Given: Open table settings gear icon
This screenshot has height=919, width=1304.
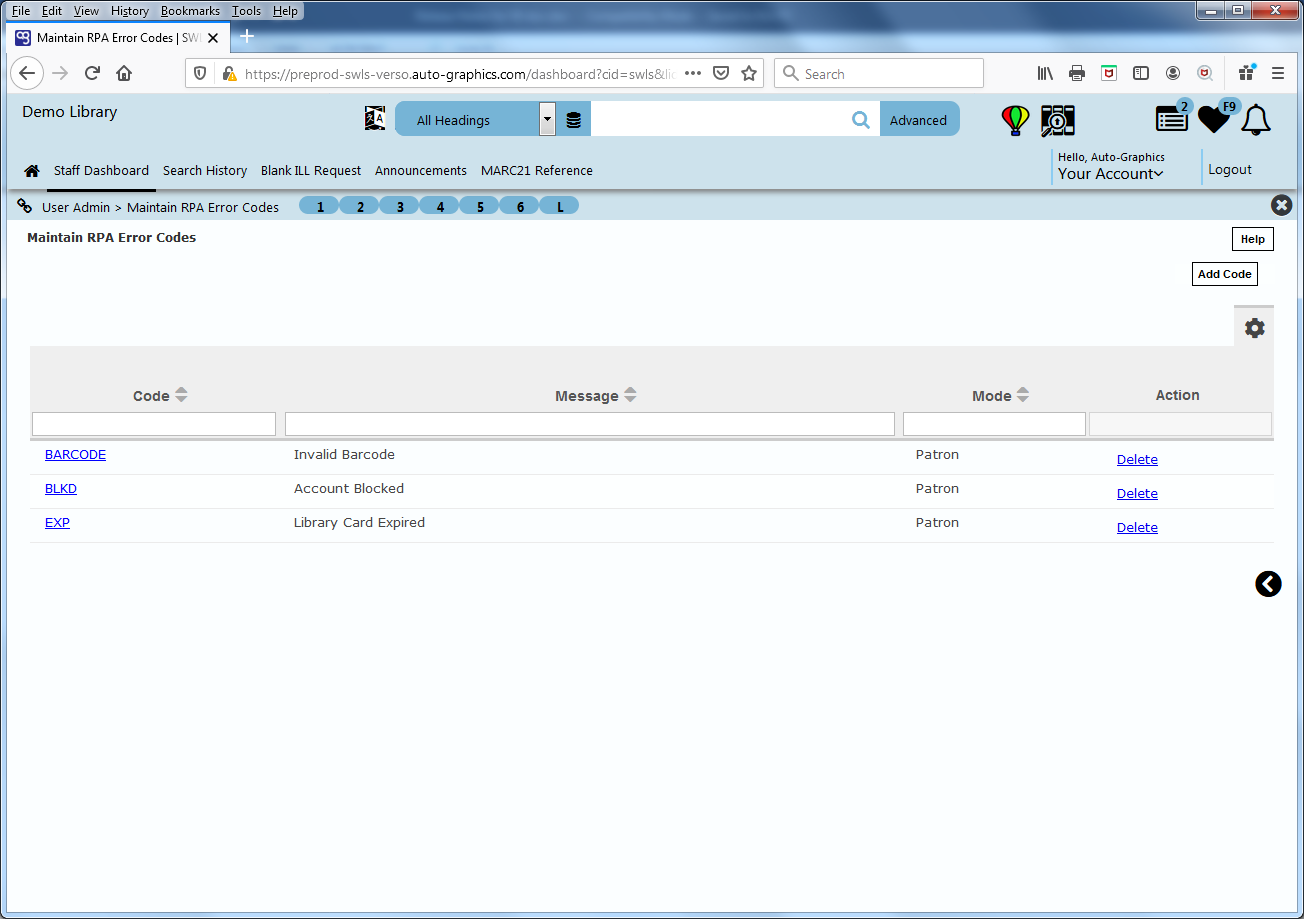Looking at the screenshot, I should [x=1254, y=327].
